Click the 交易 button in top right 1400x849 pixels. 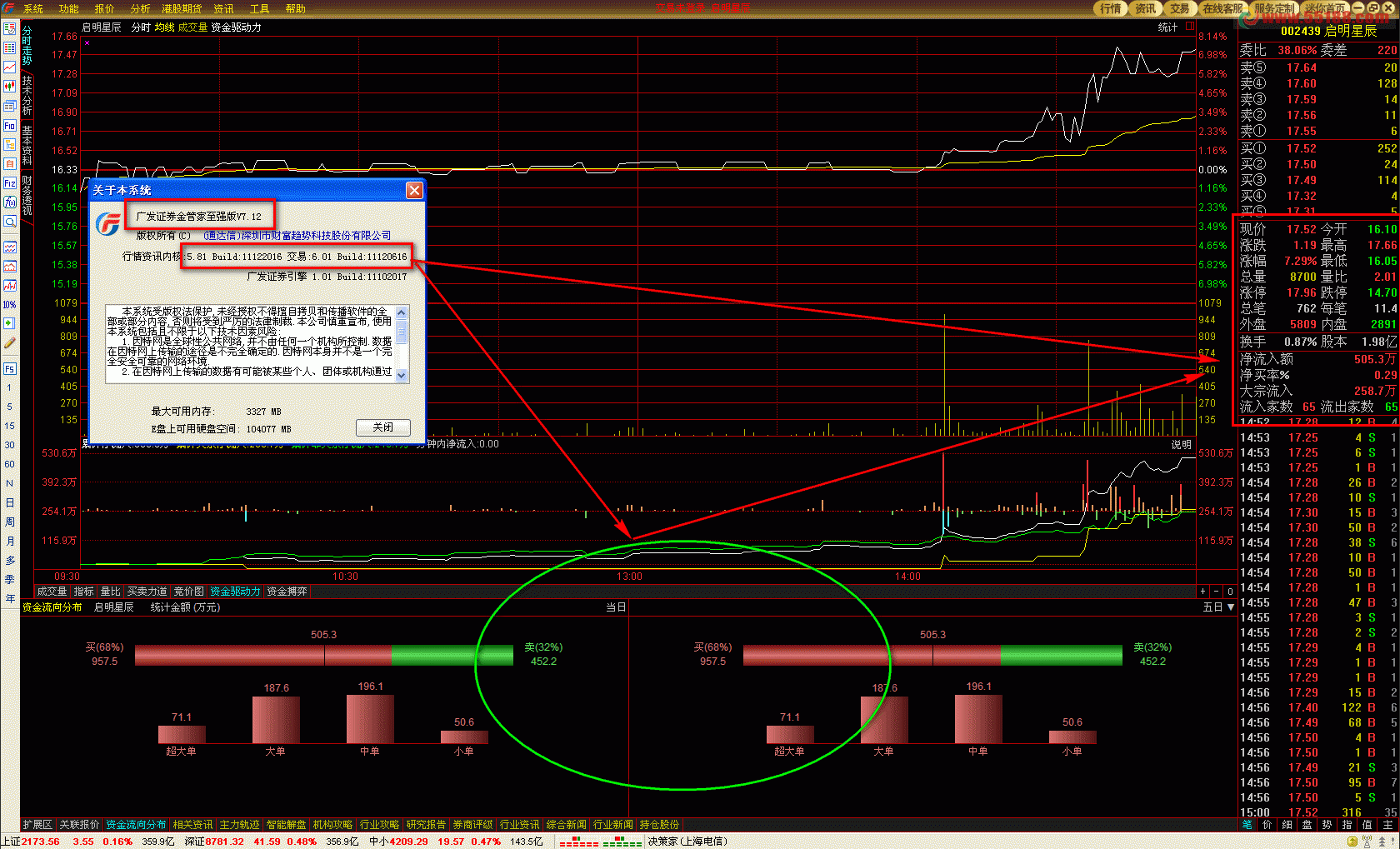pyautogui.click(x=1180, y=8)
